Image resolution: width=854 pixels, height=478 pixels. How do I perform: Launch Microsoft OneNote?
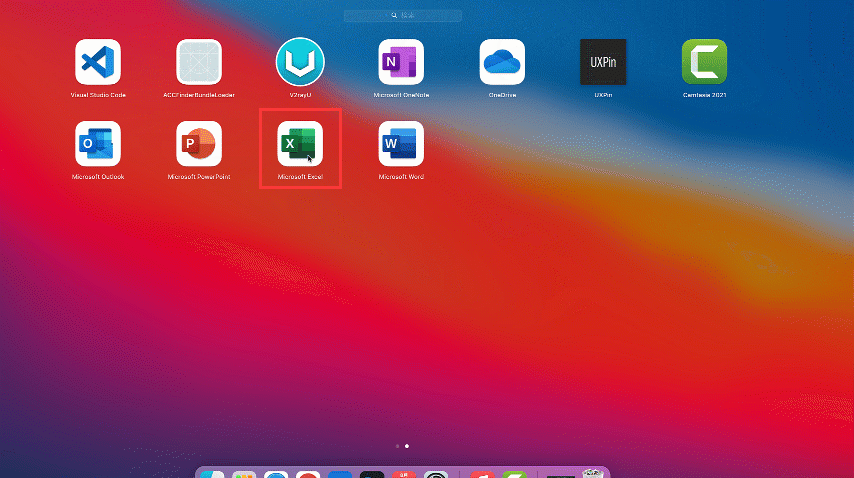tap(401, 62)
